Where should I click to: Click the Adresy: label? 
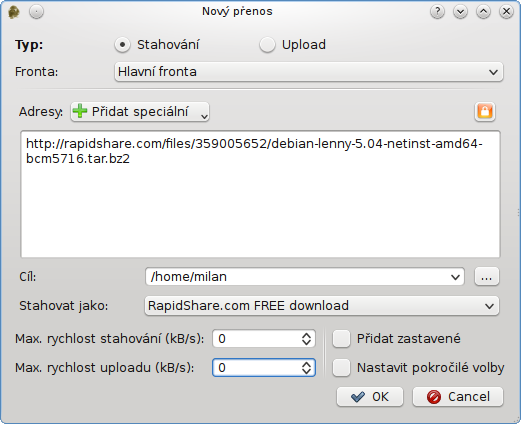pyautogui.click(x=41, y=112)
